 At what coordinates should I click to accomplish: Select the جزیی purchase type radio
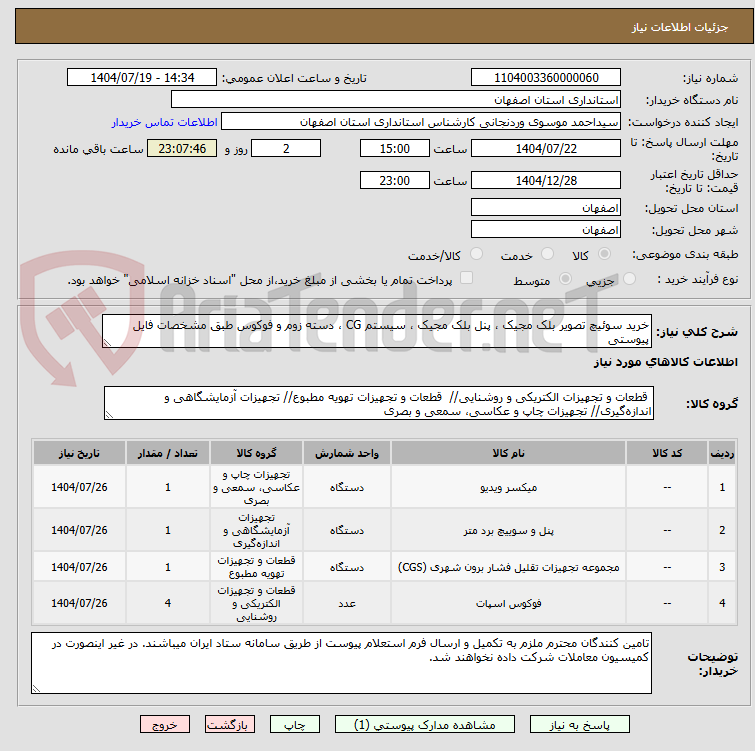[629, 279]
